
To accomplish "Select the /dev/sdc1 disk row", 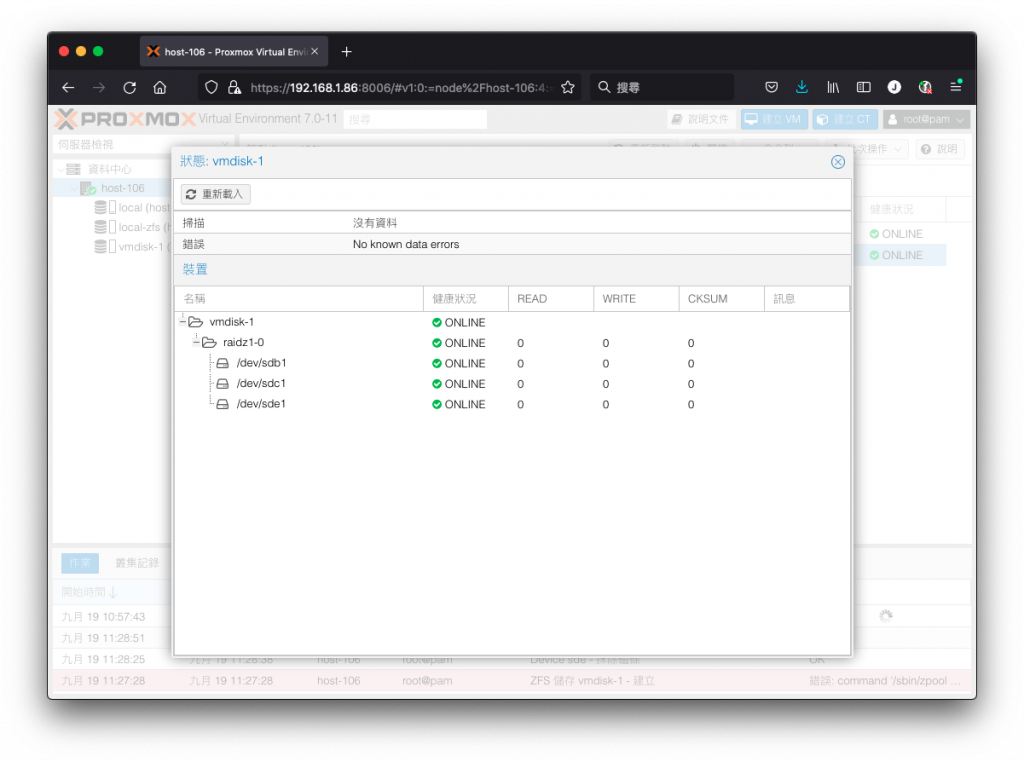I will tap(513, 383).
